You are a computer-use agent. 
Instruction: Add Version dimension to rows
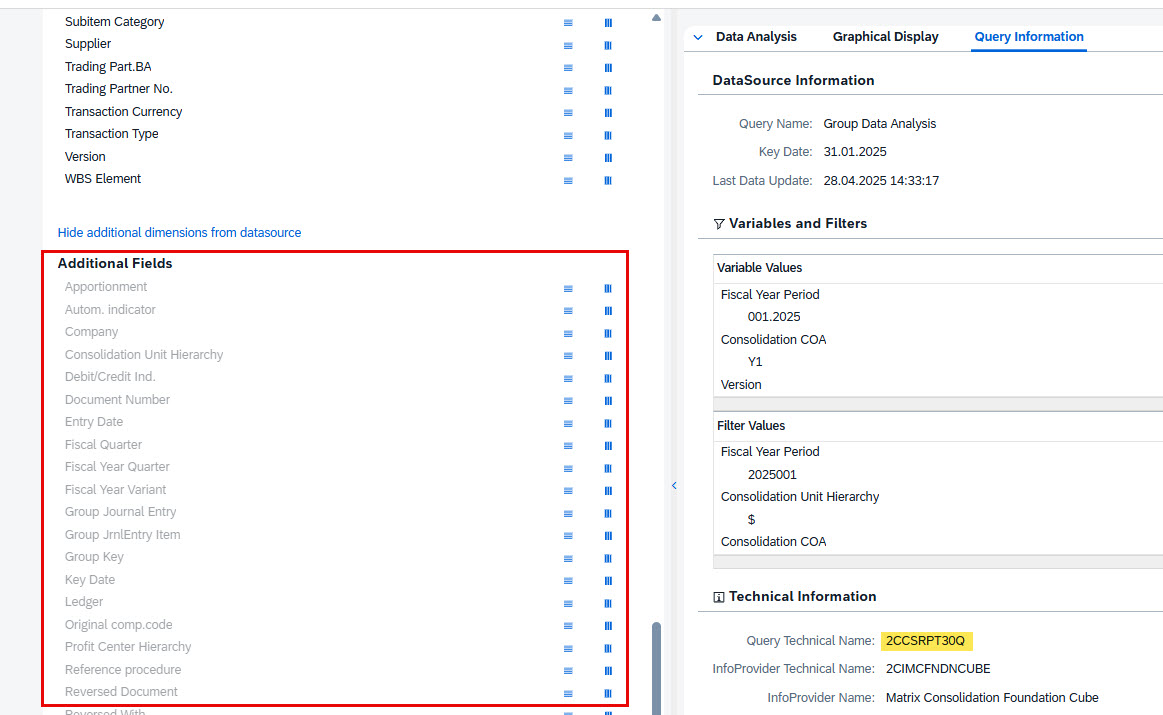click(x=568, y=158)
